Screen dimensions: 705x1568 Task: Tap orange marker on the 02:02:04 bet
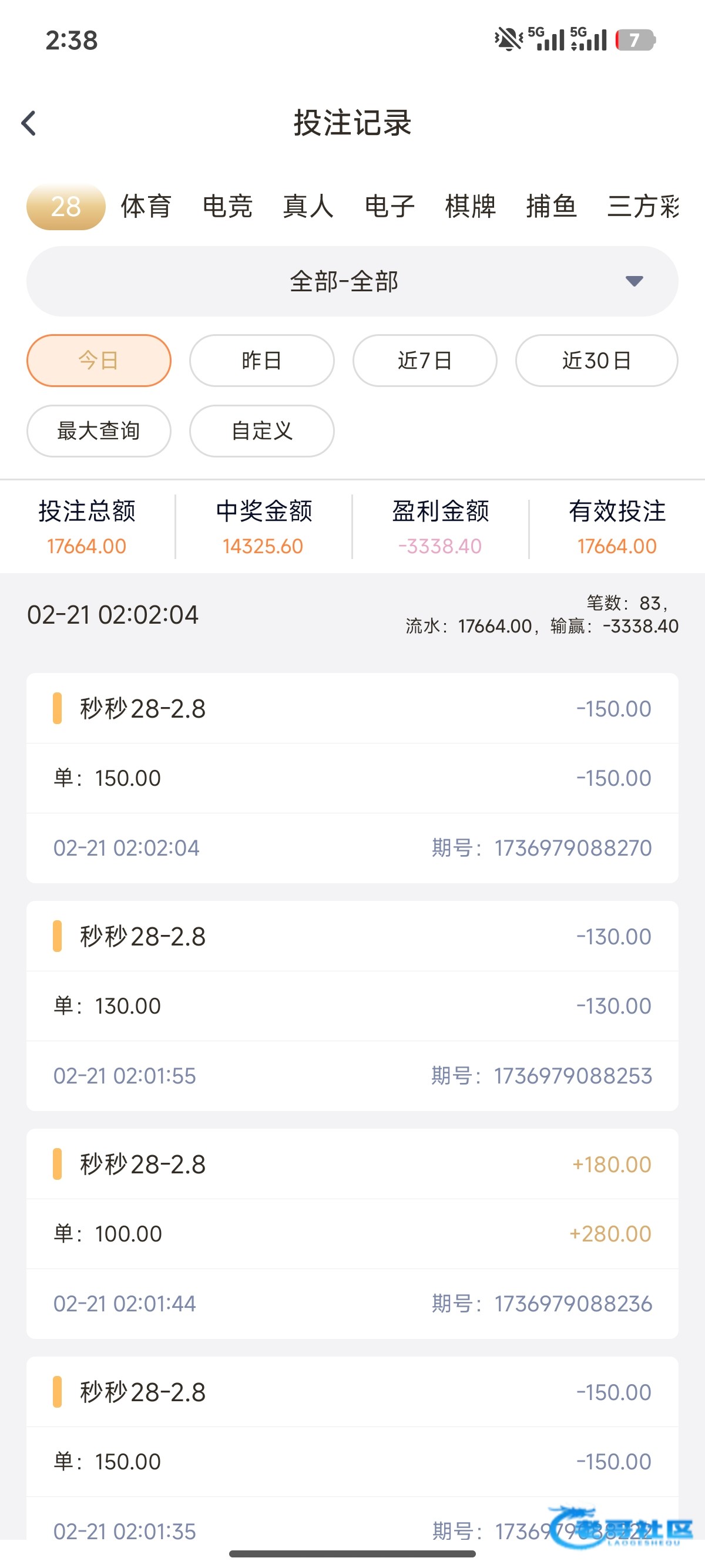[57, 708]
